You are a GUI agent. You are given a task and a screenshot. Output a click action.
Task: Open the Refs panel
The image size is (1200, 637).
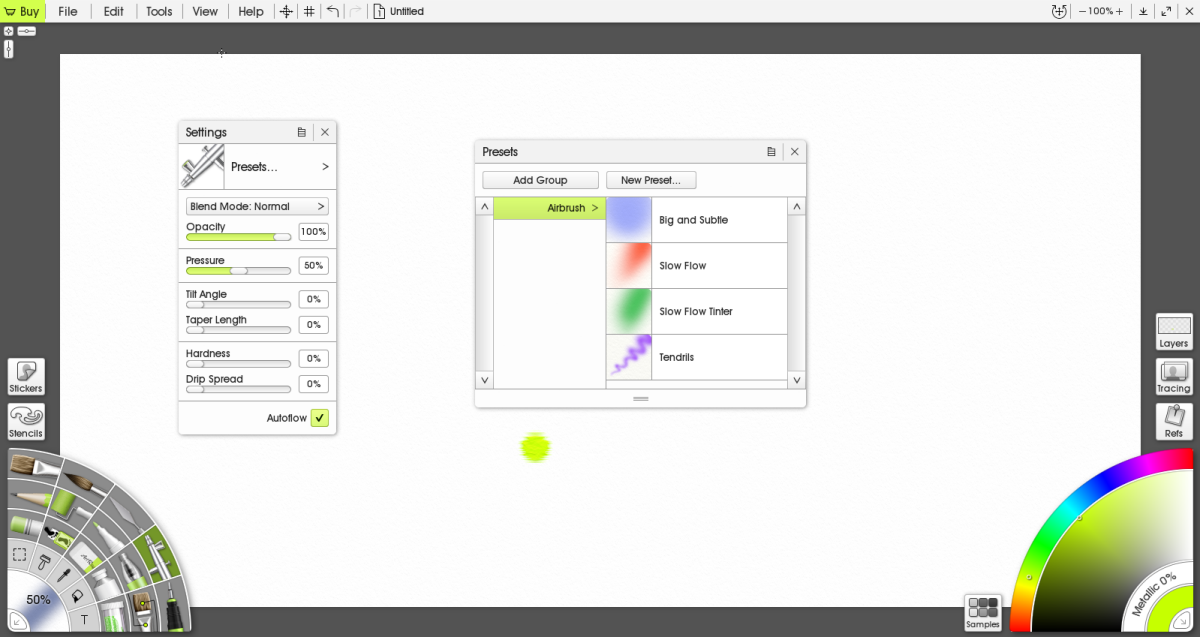coord(1174,421)
